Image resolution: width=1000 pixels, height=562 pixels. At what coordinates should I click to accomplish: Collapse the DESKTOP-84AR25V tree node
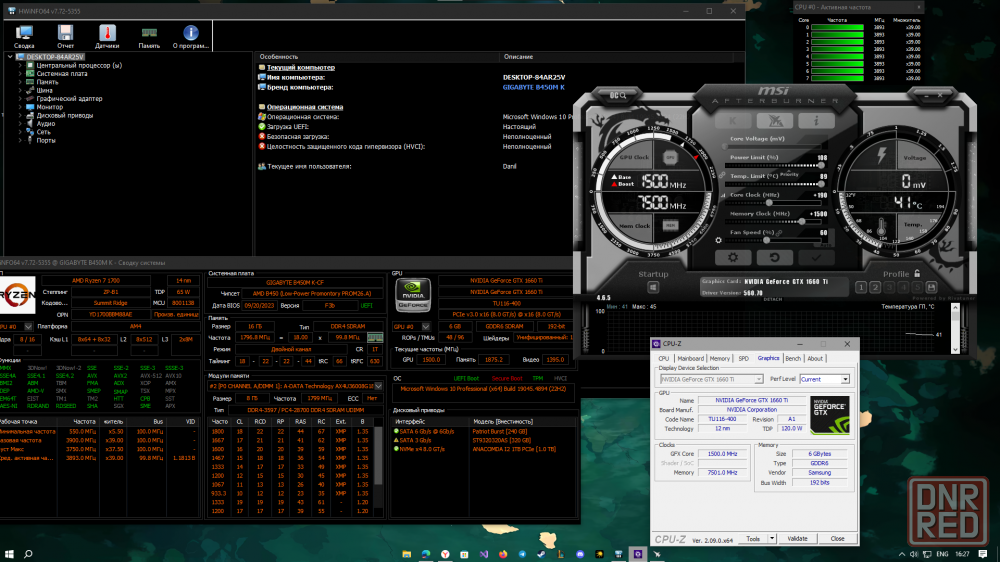(10, 57)
